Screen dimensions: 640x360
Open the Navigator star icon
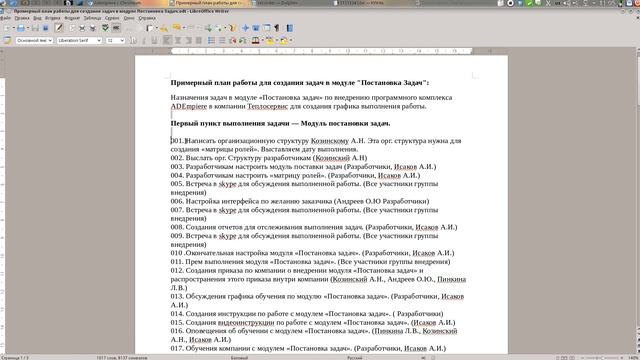(x=245, y=28)
